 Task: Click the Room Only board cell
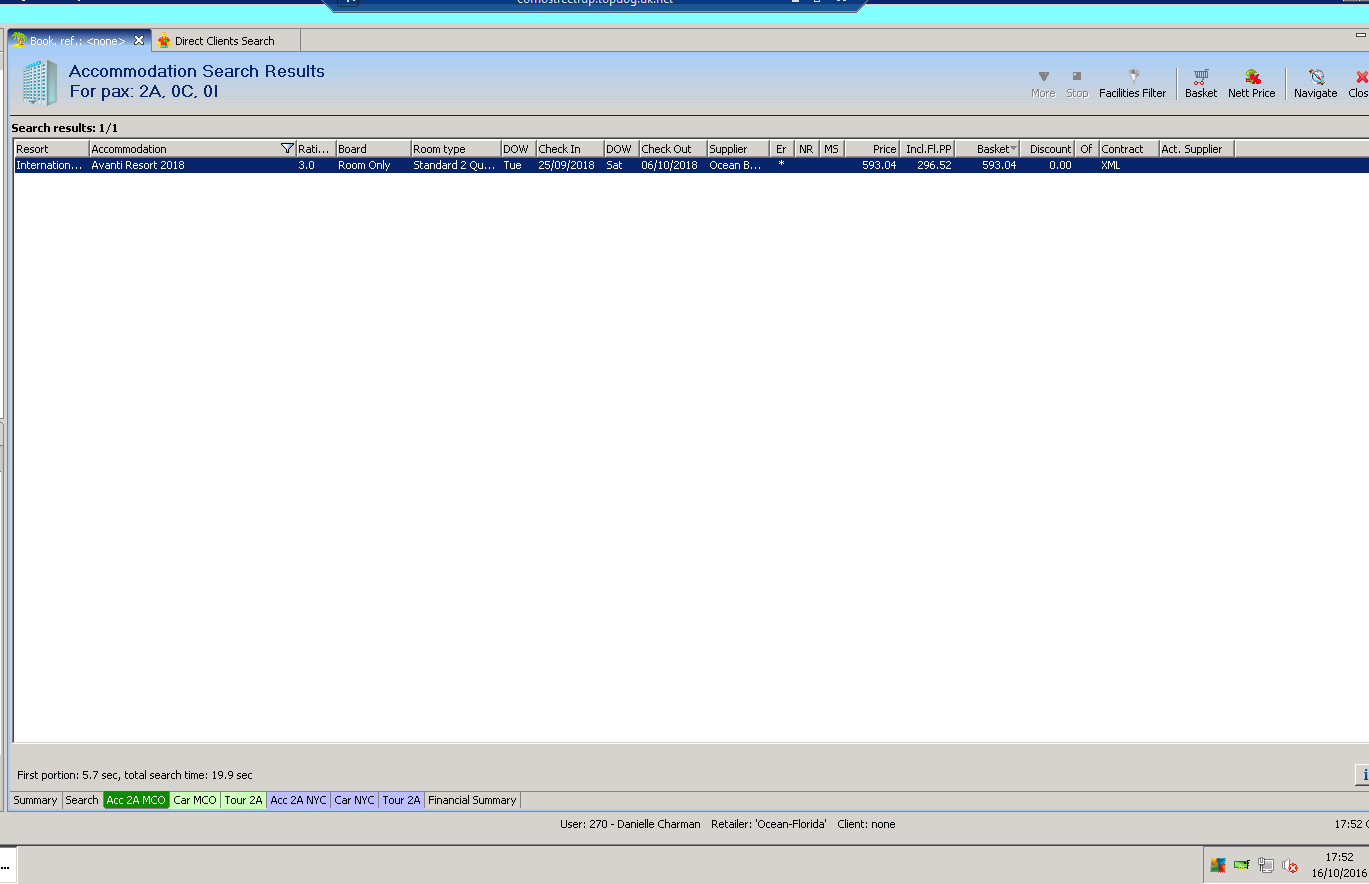(x=373, y=165)
